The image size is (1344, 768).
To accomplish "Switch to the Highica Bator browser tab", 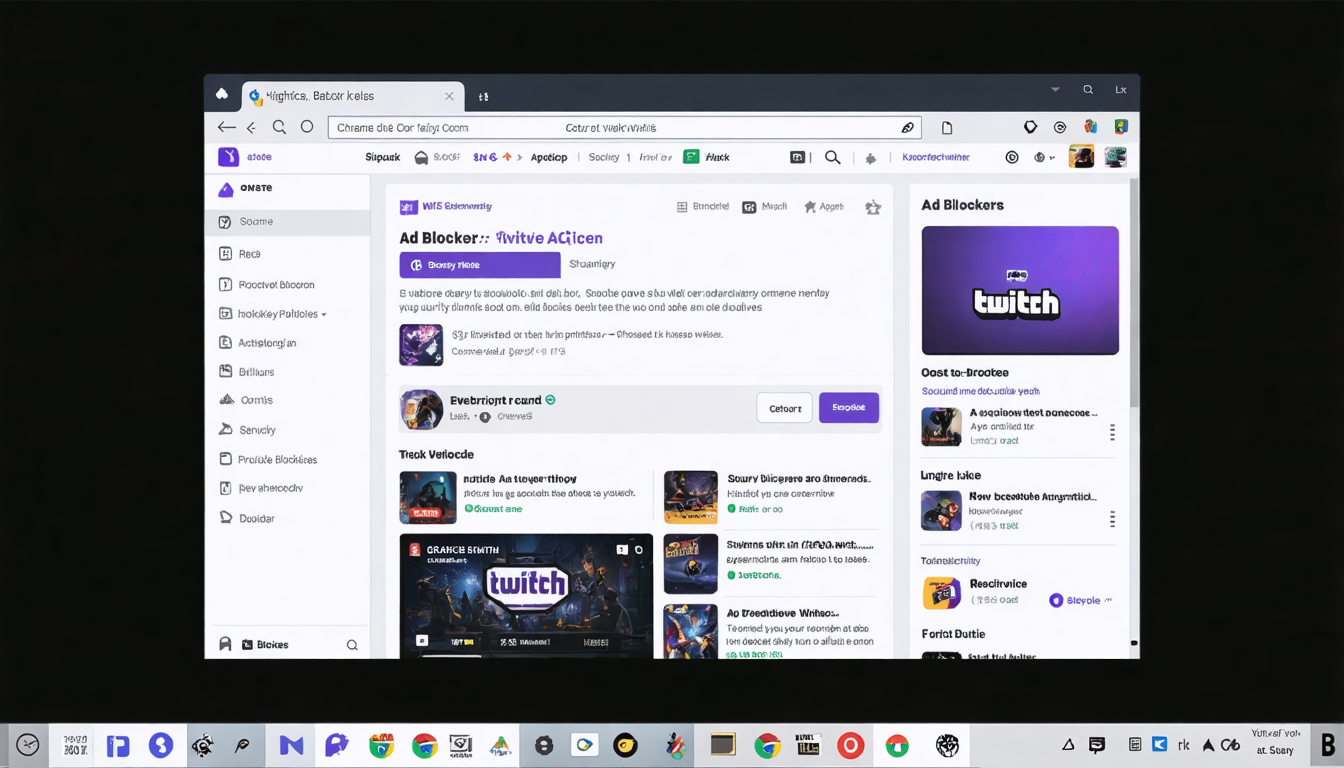I will (350, 95).
